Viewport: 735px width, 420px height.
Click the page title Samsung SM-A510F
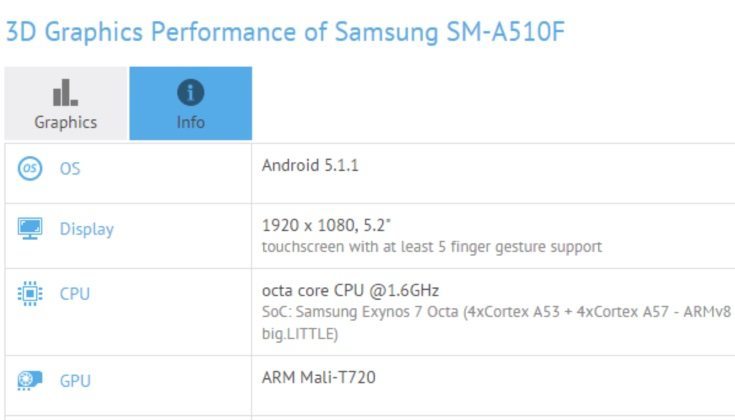click(x=285, y=32)
